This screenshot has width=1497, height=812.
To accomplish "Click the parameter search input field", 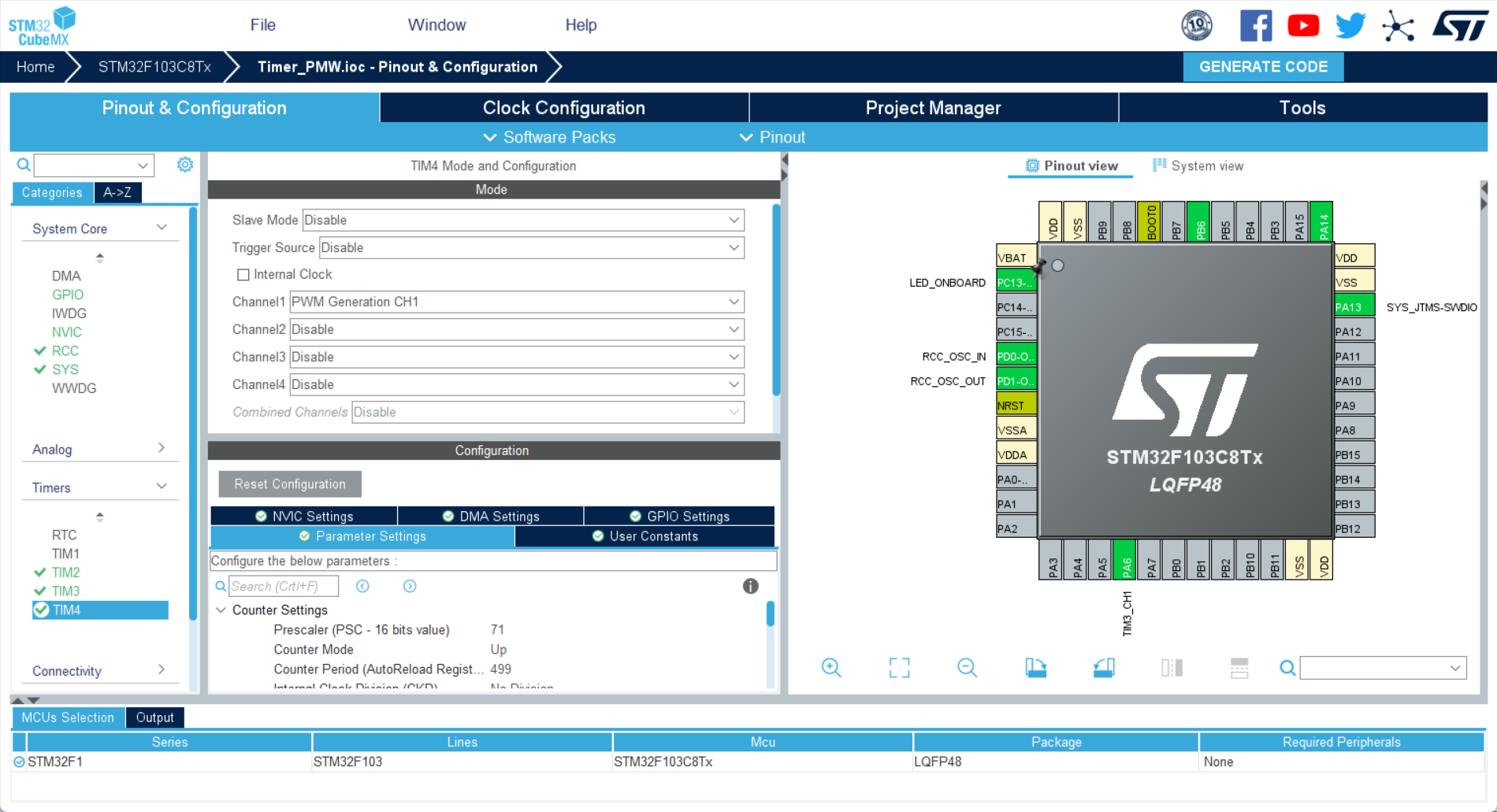I will coord(284,586).
